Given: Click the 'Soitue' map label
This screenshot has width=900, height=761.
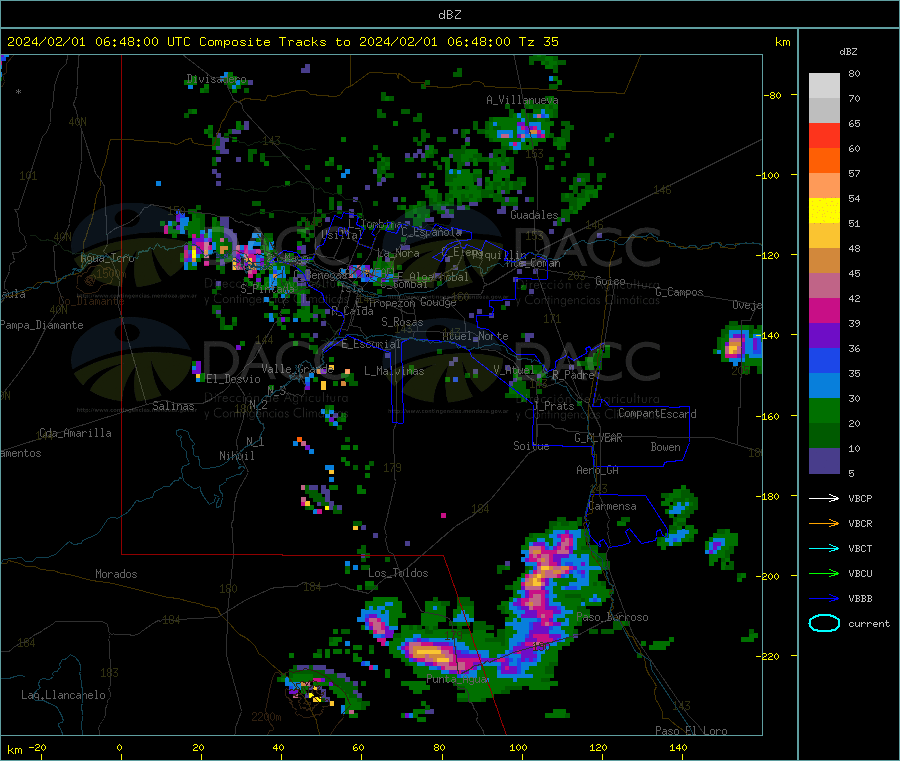Looking at the screenshot, I should [531, 446].
